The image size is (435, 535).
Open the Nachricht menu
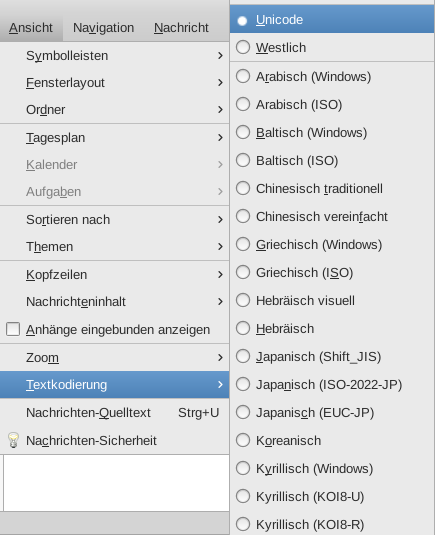point(181,28)
